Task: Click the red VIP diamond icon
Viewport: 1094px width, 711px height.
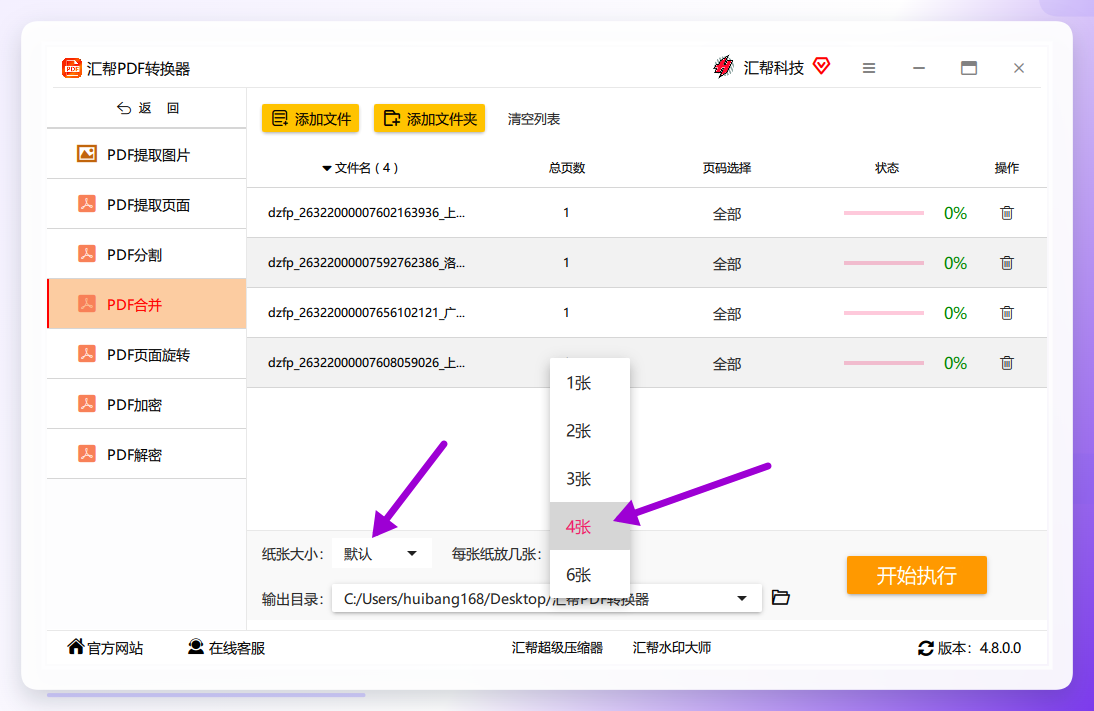Action: [x=822, y=66]
